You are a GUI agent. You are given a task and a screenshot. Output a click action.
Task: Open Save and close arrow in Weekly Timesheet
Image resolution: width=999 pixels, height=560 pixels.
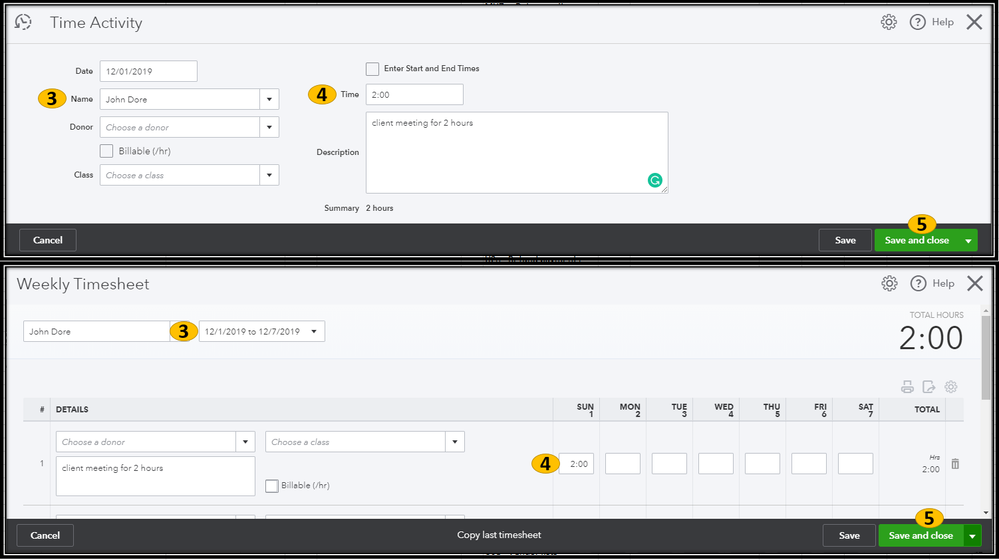pyautogui.click(x=972, y=535)
